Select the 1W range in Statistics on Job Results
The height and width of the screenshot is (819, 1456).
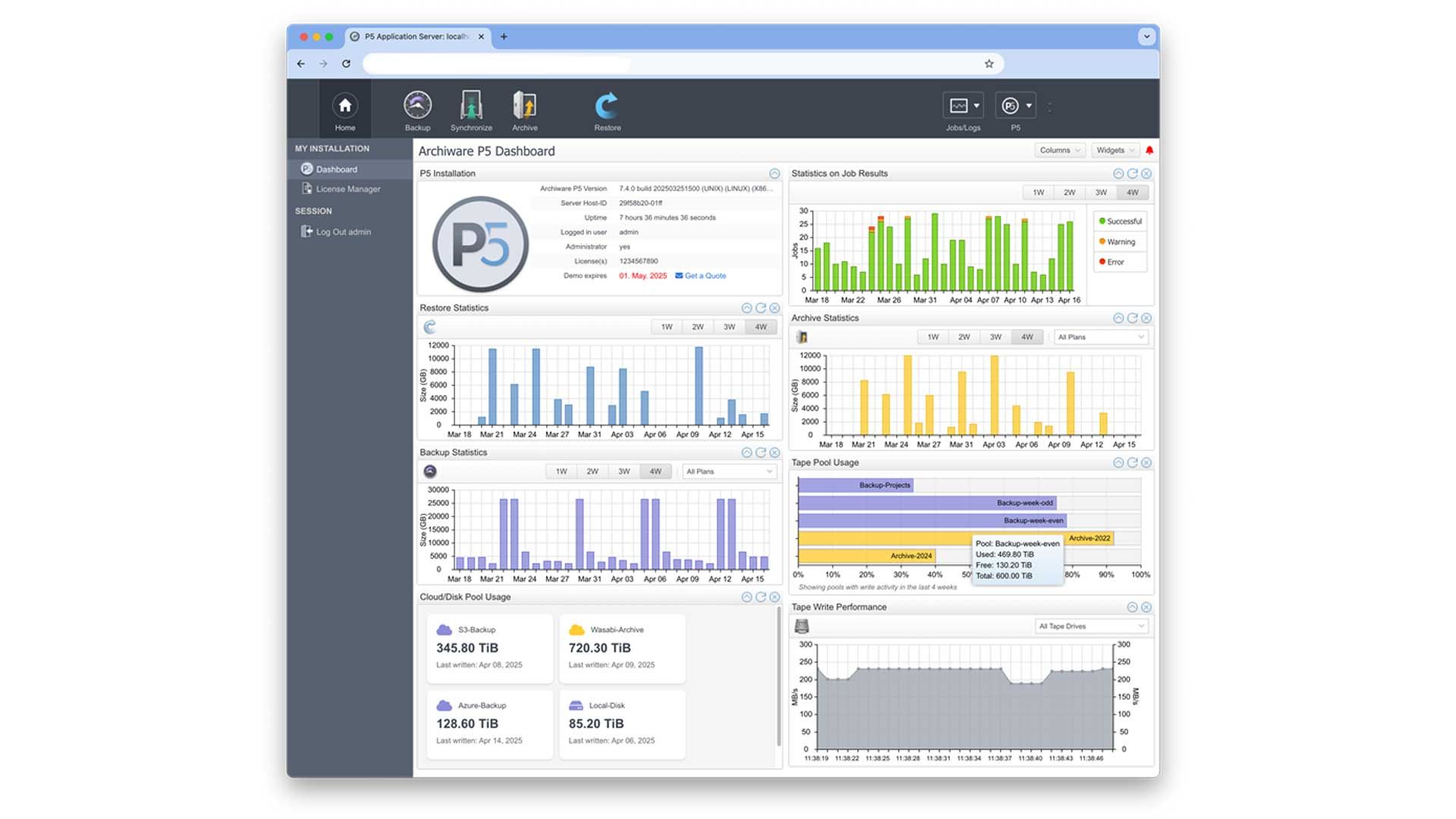point(1037,192)
